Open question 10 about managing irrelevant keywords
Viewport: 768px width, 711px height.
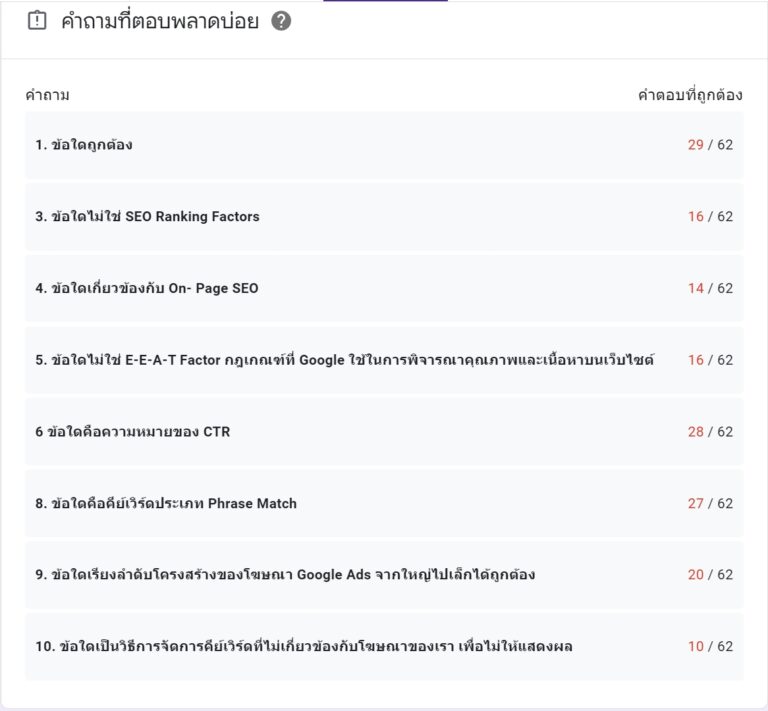(384, 646)
